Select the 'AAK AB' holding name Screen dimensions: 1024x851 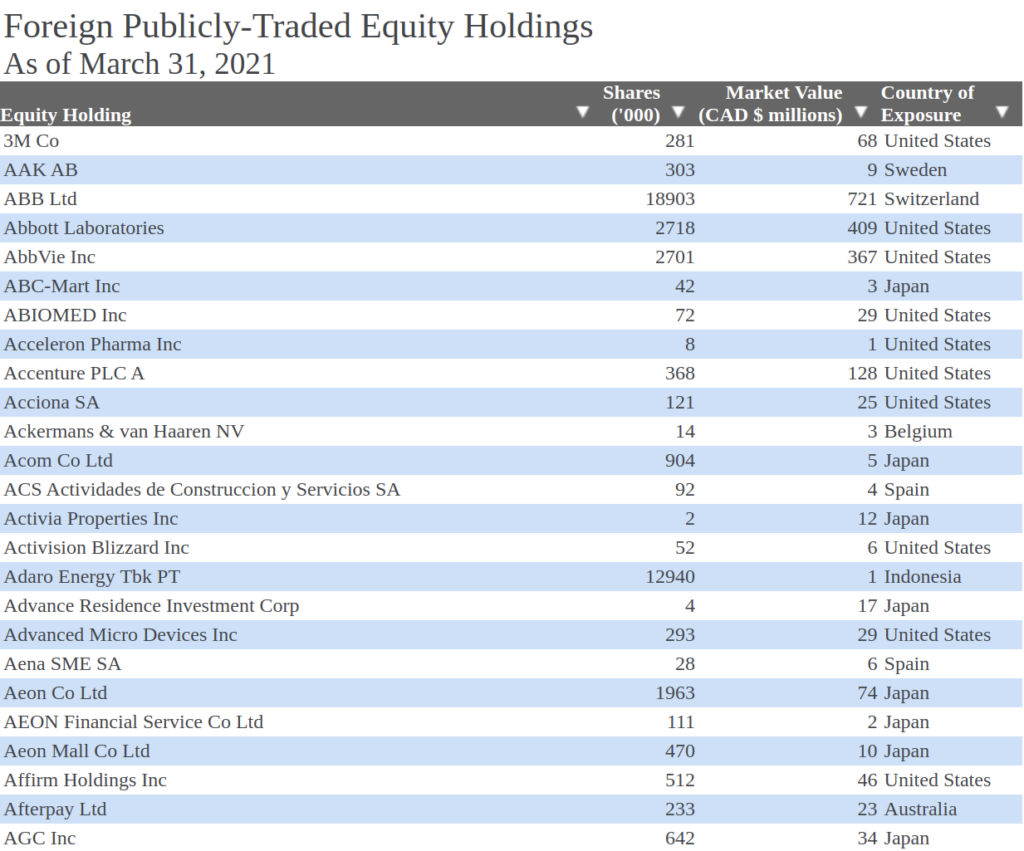pos(40,170)
